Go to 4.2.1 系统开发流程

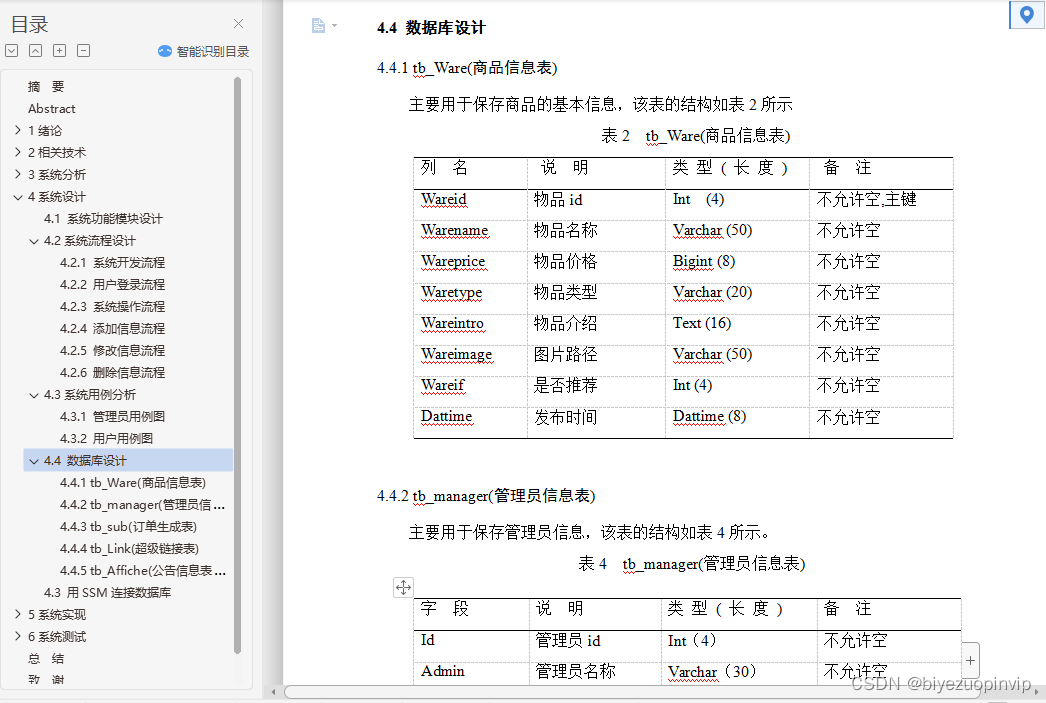click(x=112, y=263)
